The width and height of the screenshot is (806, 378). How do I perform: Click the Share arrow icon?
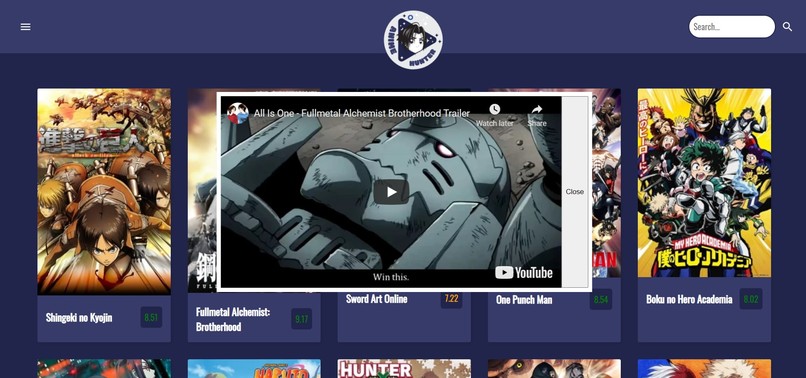pos(537,109)
